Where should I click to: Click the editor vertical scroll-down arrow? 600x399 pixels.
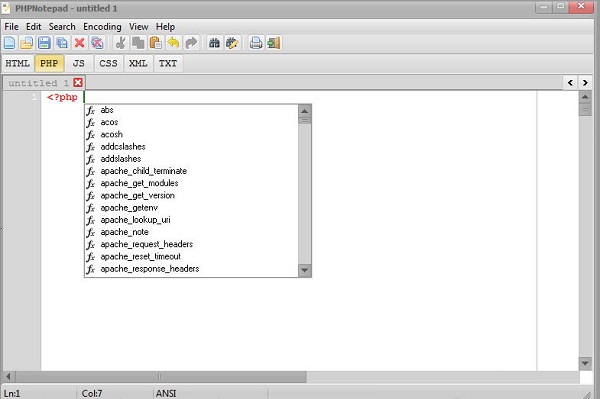click(585, 363)
